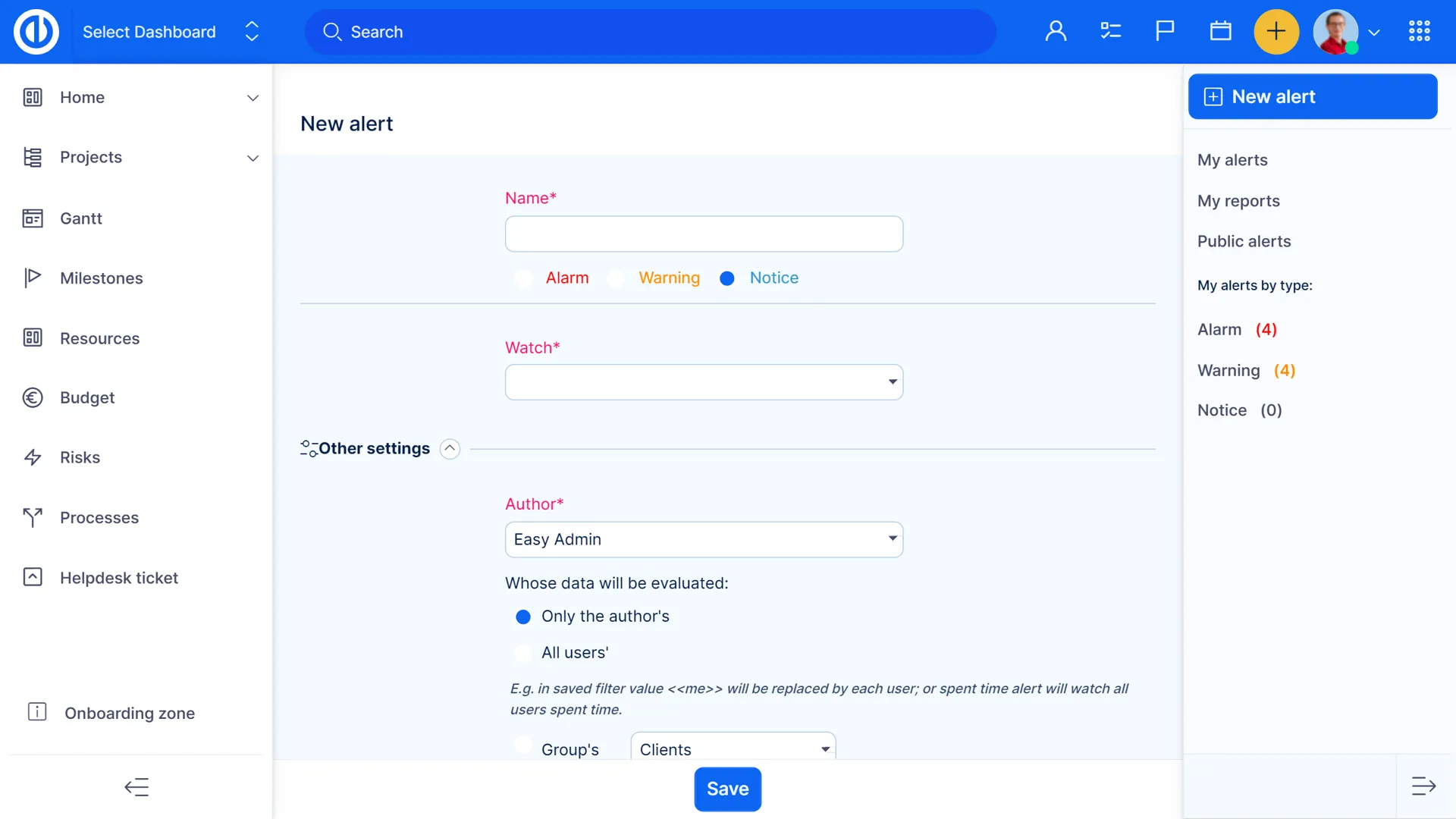Go to Helpdesk ticket in sidebar
Image resolution: width=1456 pixels, height=819 pixels.
pos(118,578)
